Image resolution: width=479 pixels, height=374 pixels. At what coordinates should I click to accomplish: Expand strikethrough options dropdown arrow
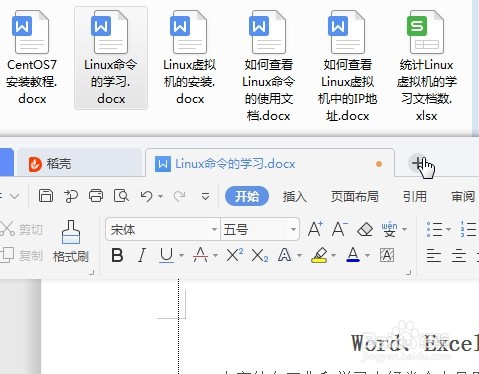pyautogui.click(x=215, y=256)
